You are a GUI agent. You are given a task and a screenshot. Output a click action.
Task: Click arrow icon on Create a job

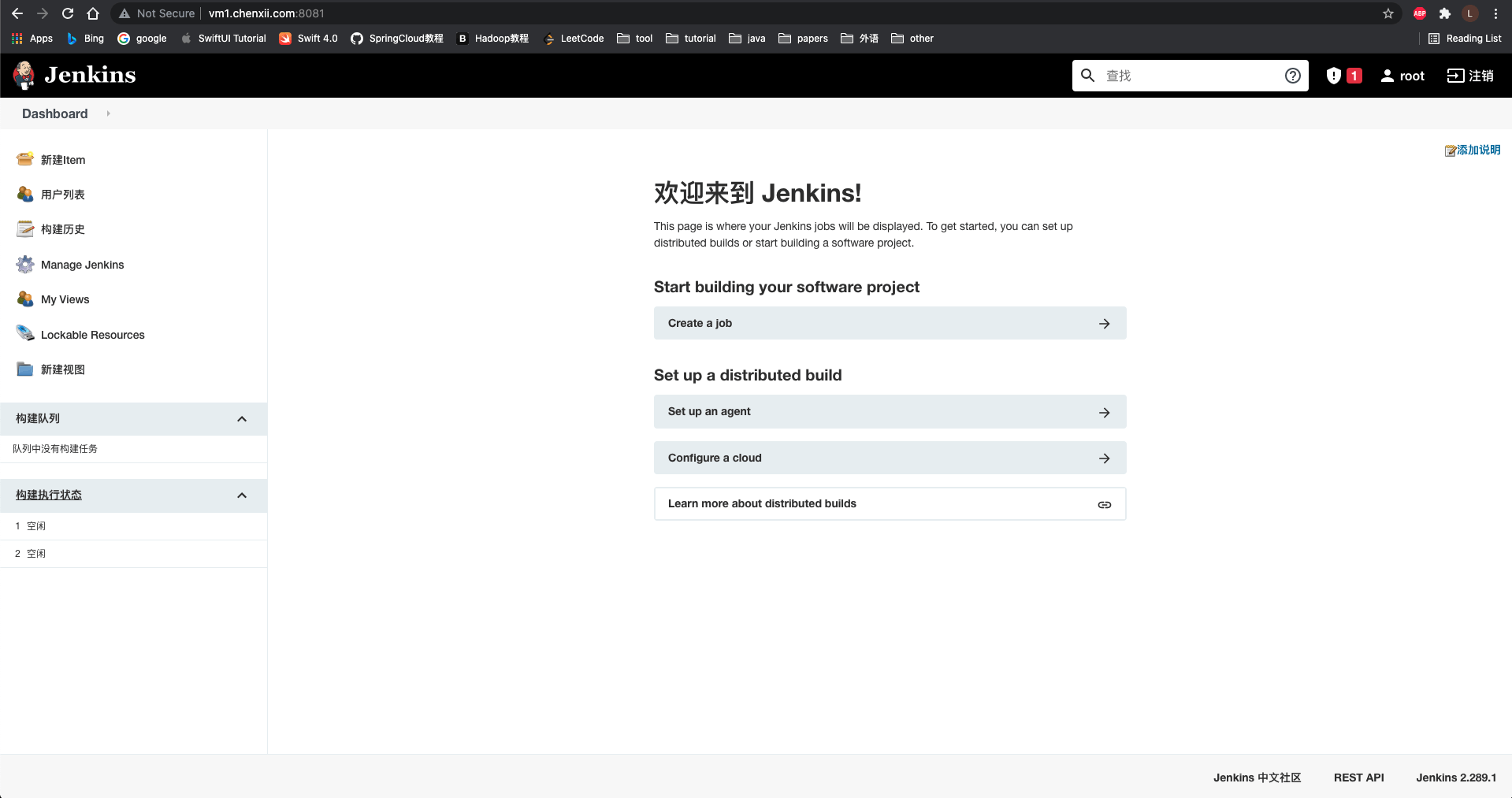point(1105,323)
